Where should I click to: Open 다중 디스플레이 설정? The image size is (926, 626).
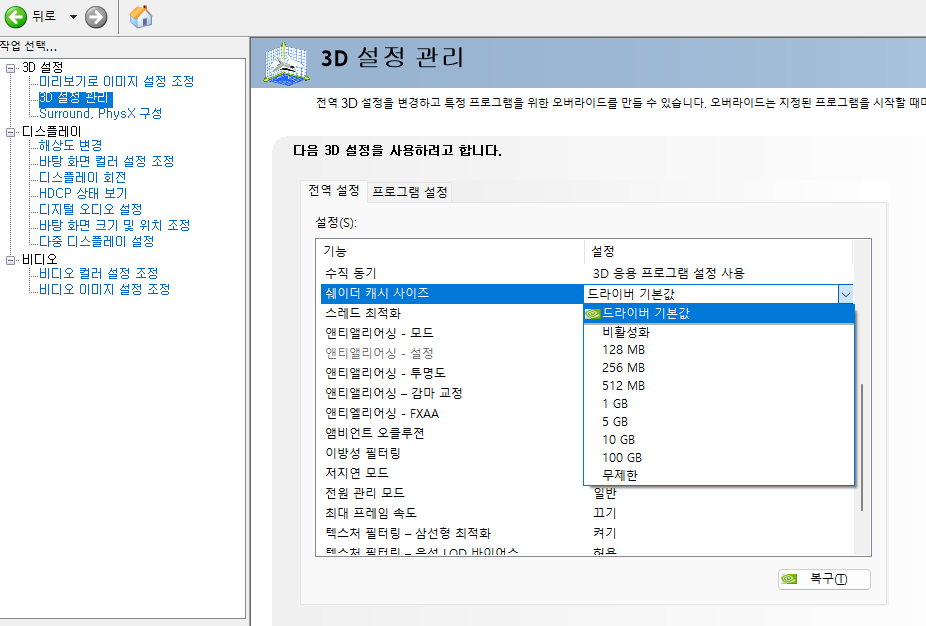click(96, 241)
